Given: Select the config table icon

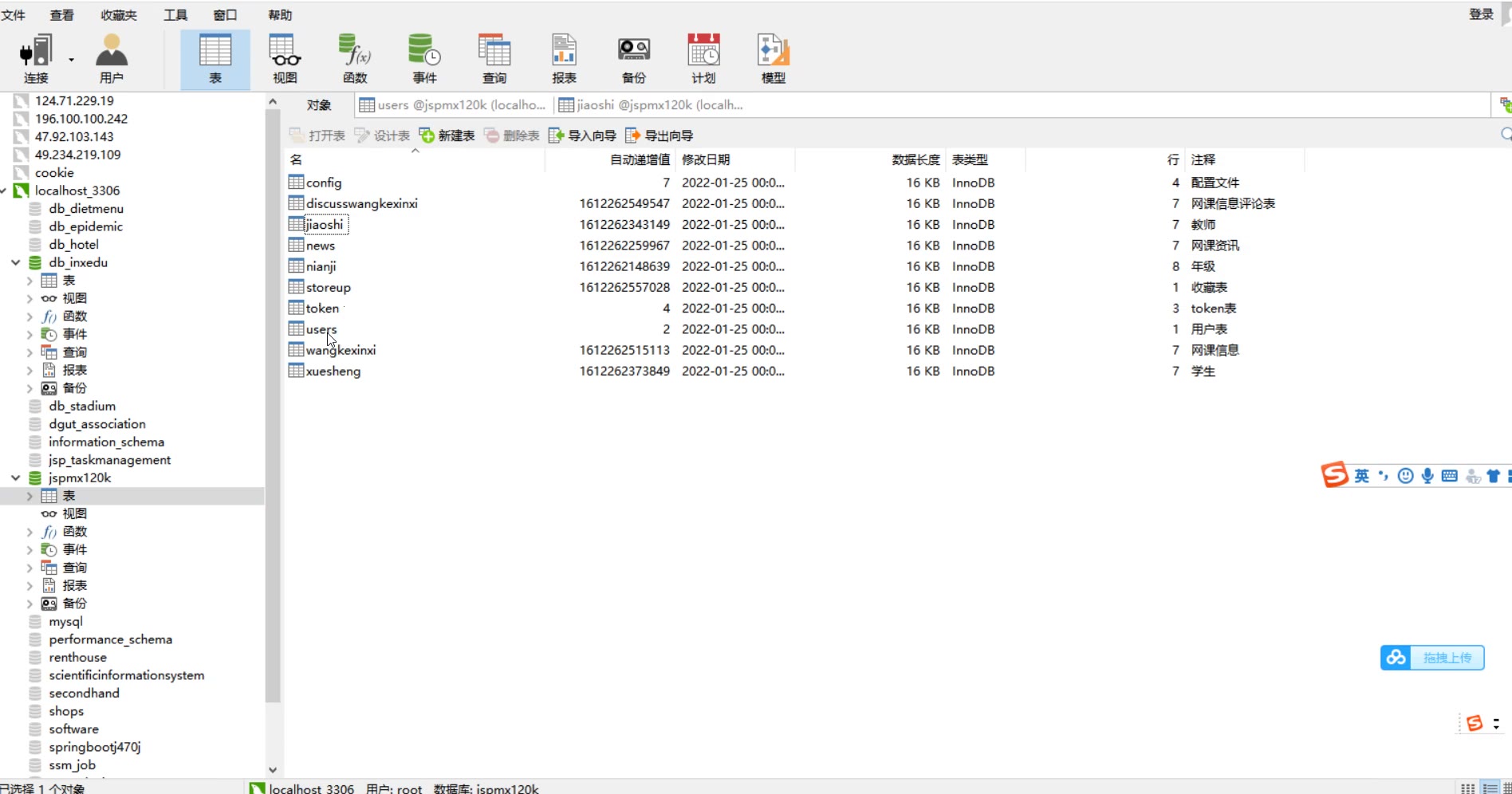Looking at the screenshot, I should coord(296,182).
